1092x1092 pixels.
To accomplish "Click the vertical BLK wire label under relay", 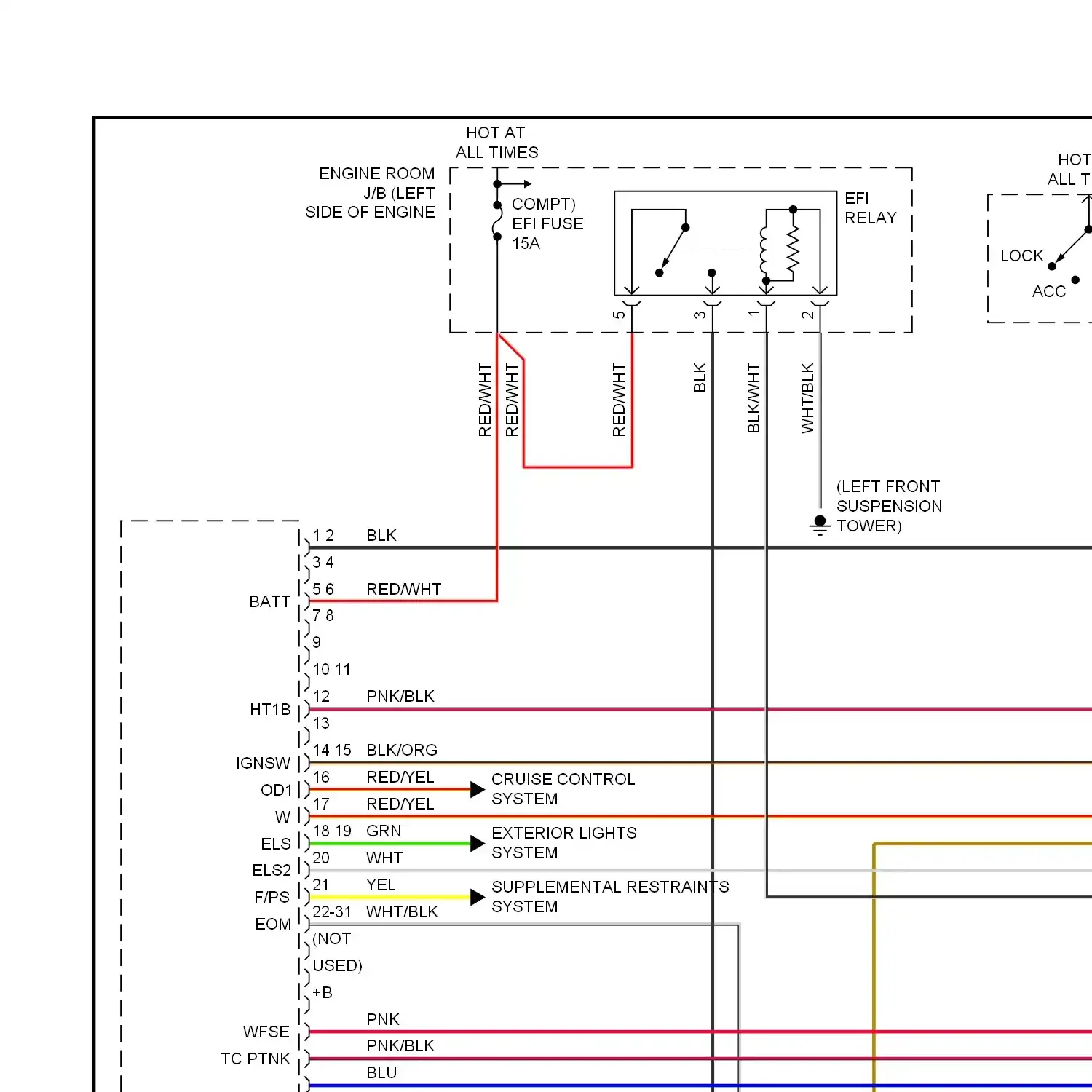I will pos(700,377).
